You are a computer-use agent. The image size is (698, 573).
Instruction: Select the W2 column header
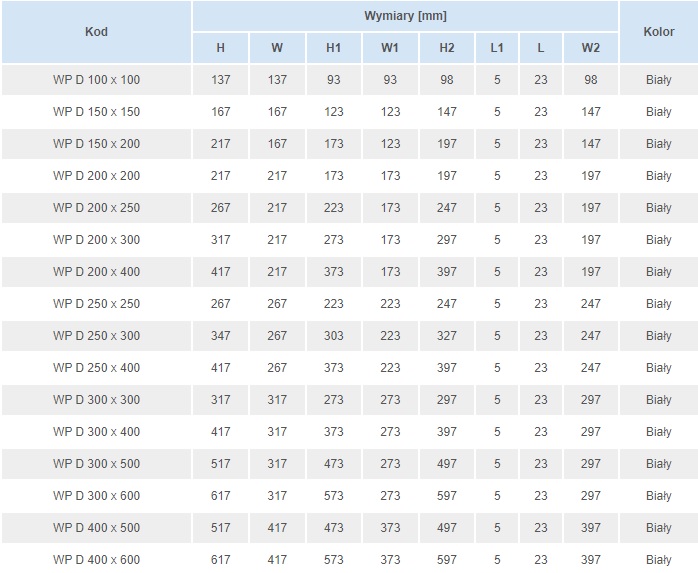coord(590,48)
